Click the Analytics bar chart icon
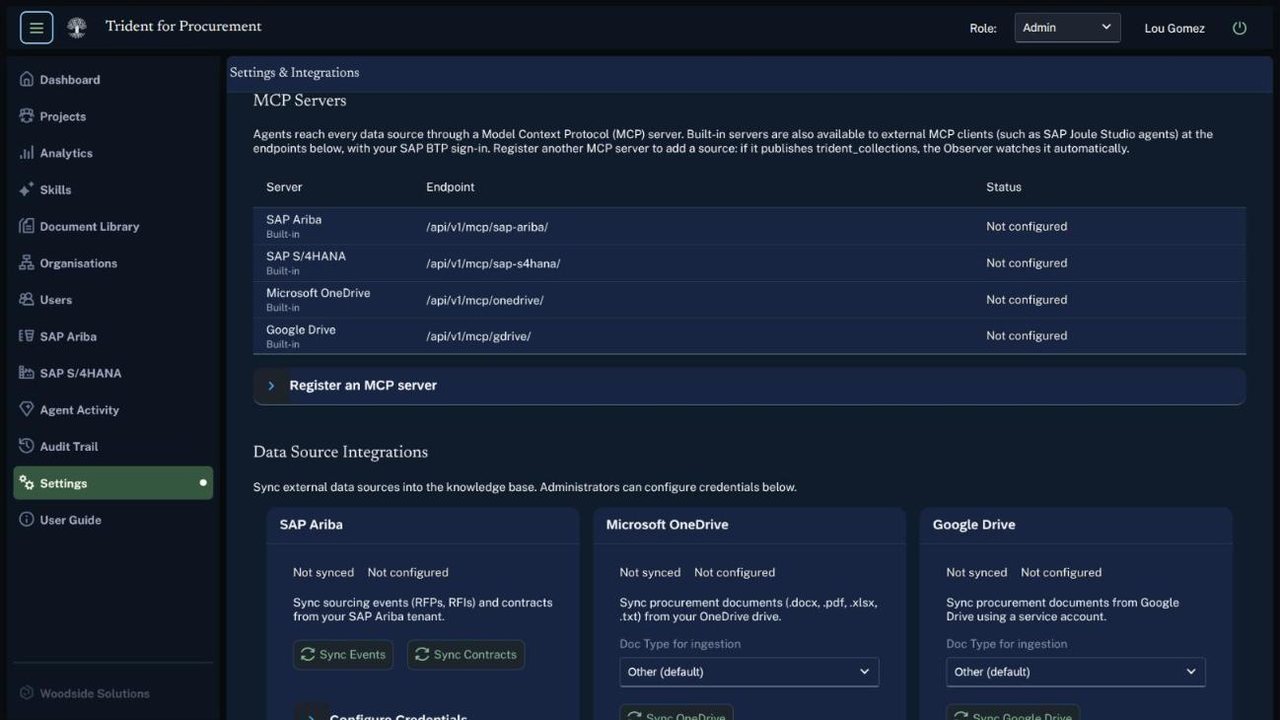Screen dimensions: 1280x720 point(27,153)
